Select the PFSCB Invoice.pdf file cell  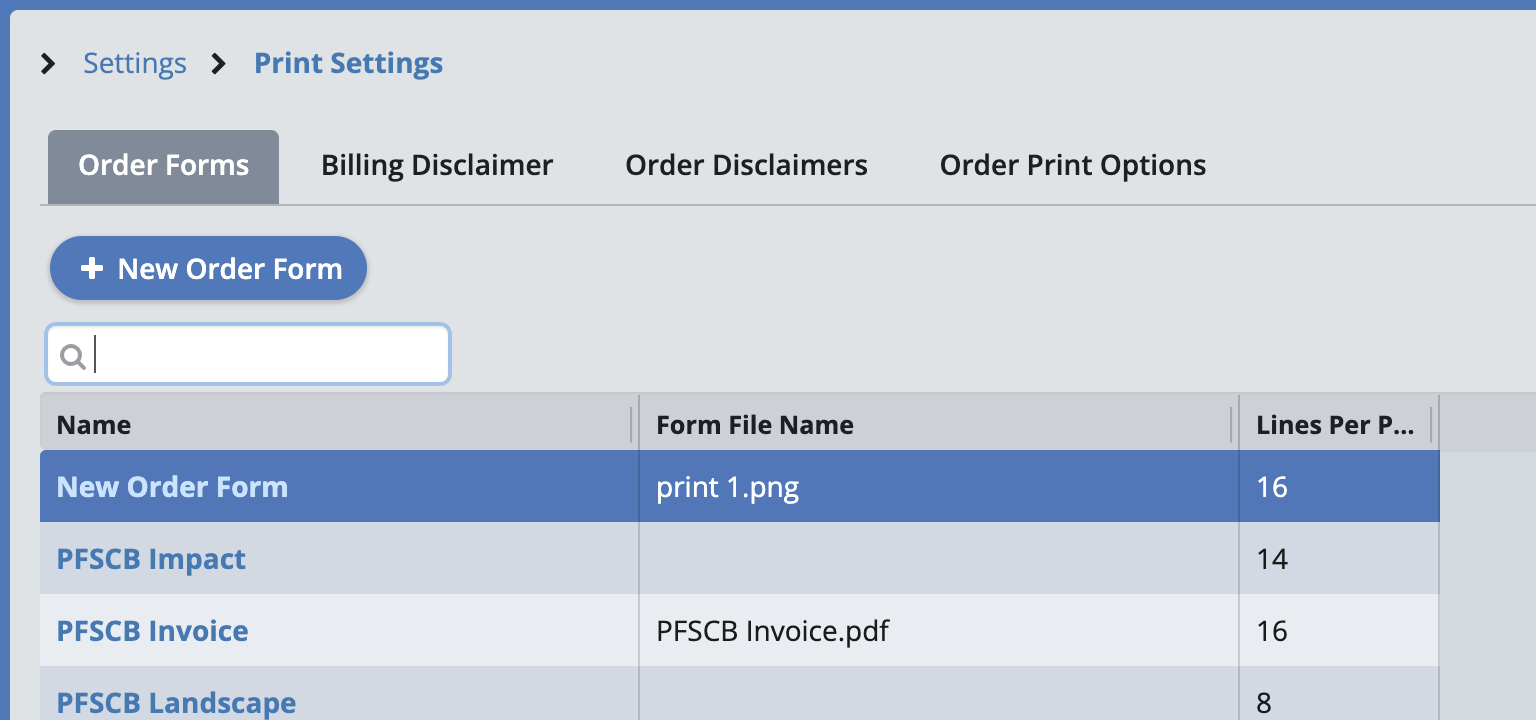click(773, 631)
